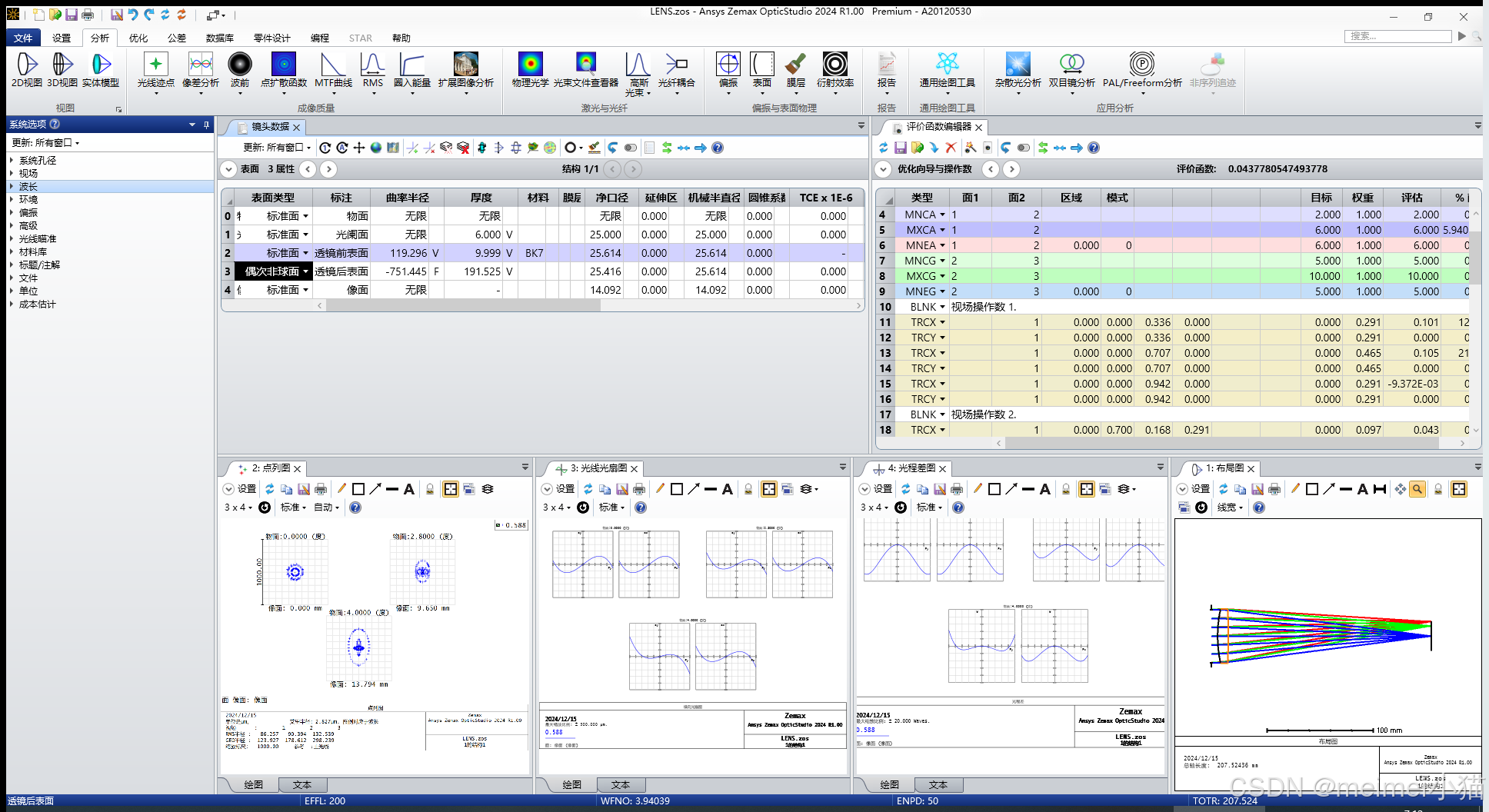Expand 偏振 in system options tree
1489x812 pixels.
pyautogui.click(x=12, y=213)
